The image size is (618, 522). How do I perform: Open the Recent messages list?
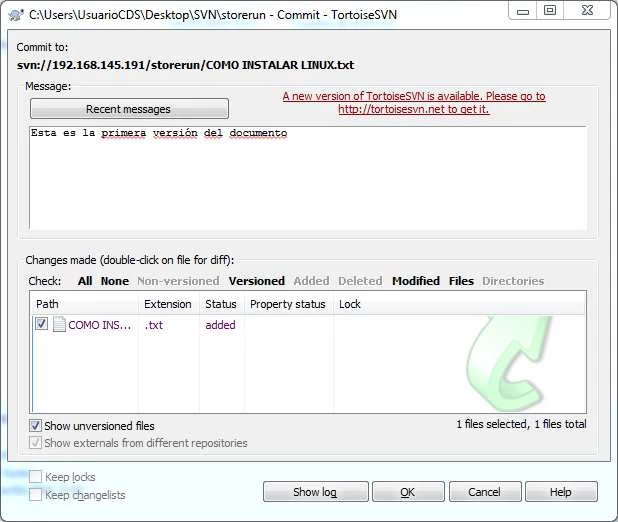point(129,109)
